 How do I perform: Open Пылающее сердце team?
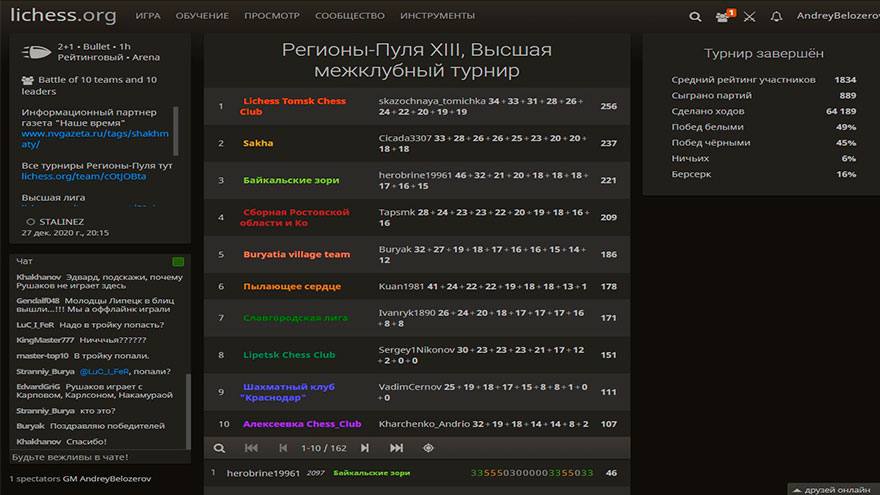(x=292, y=286)
